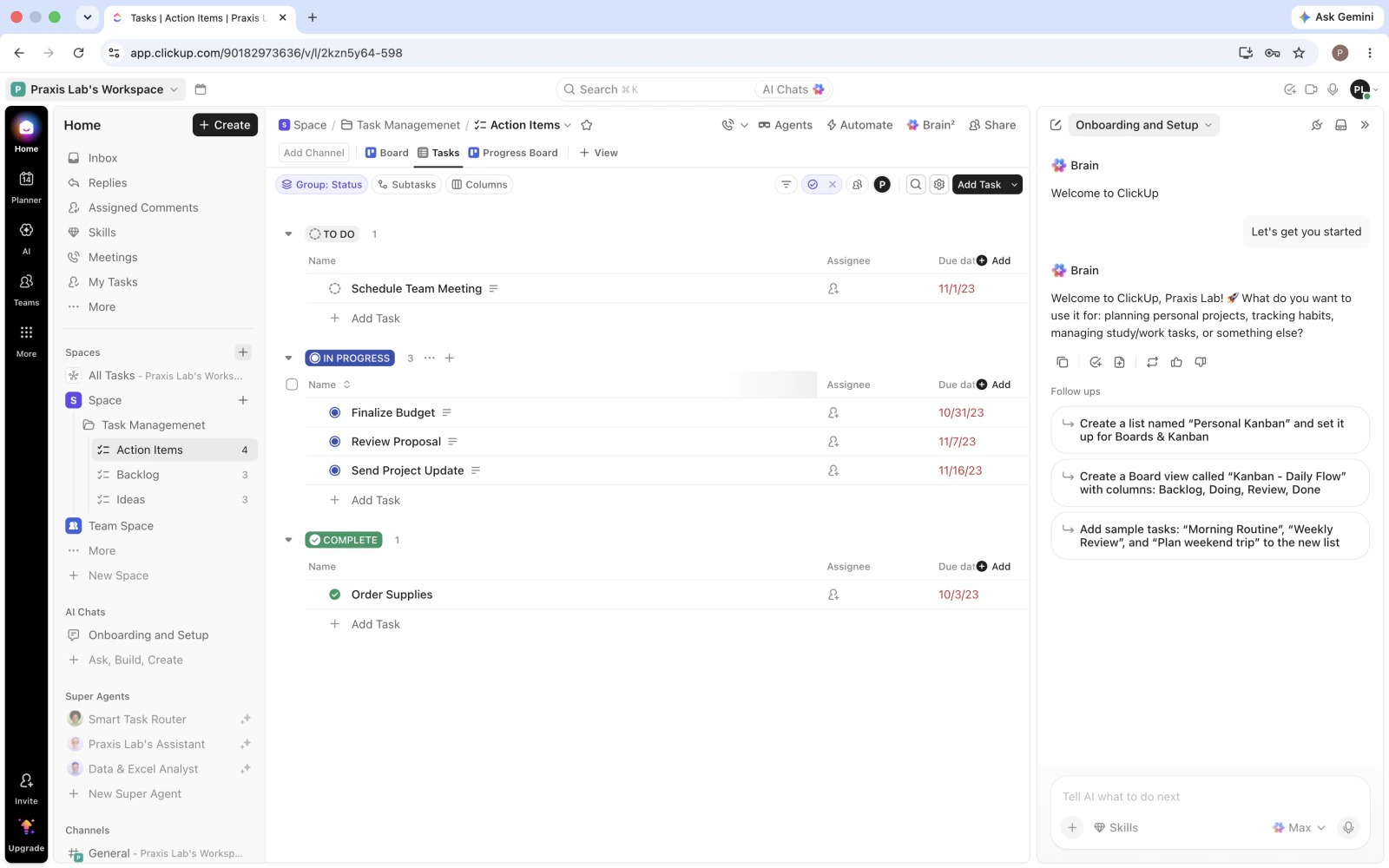Click the Agents button
The height and width of the screenshot is (868, 1389).
[x=786, y=125]
